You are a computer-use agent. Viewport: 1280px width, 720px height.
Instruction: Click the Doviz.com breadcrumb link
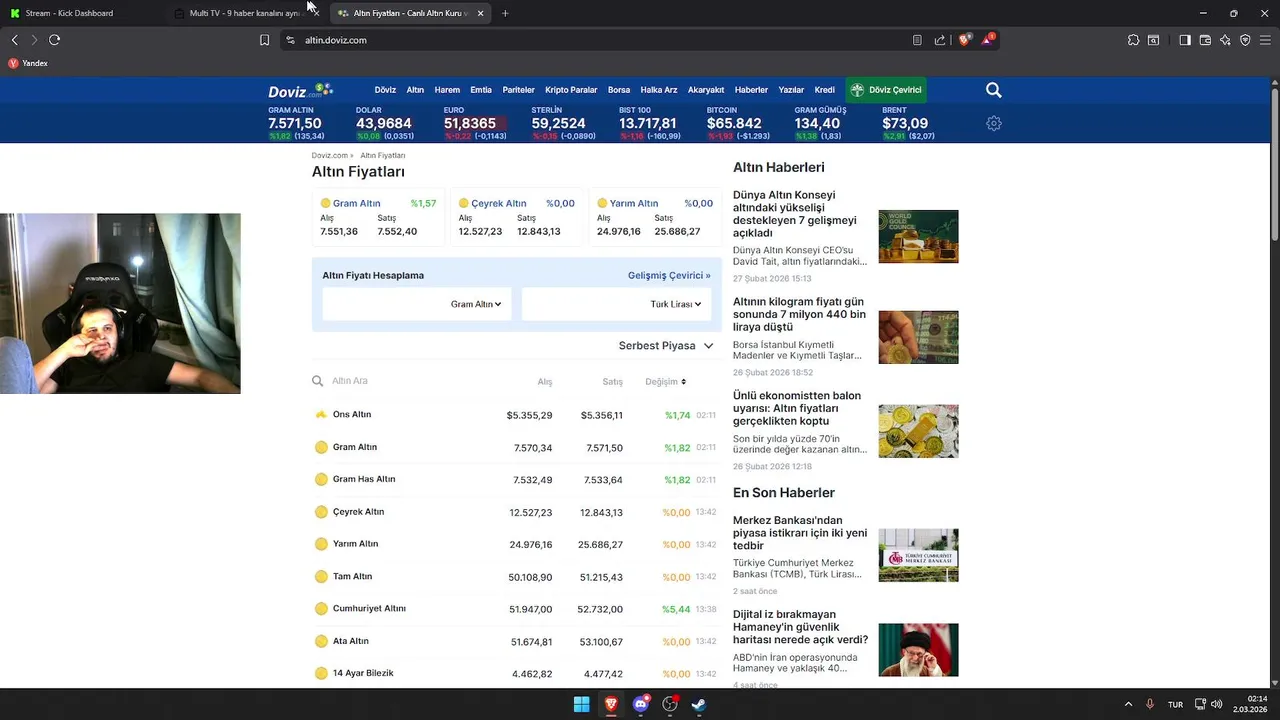[329, 156]
